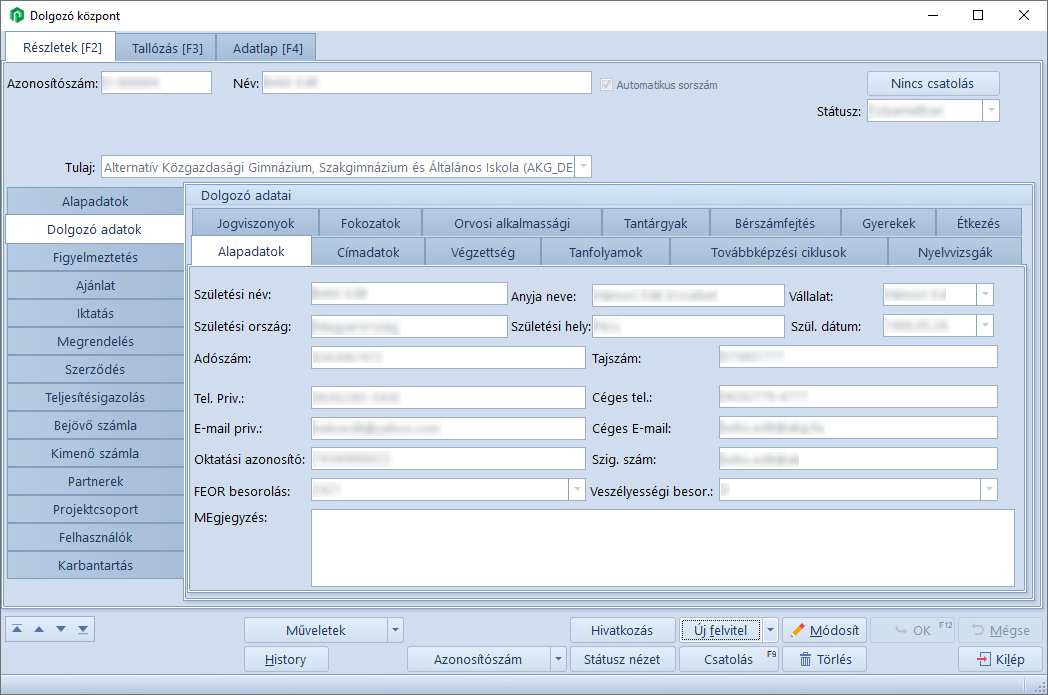This screenshot has width=1048, height=695.
Task: Click into the MEgjegyzés text area
Action: click(x=662, y=547)
